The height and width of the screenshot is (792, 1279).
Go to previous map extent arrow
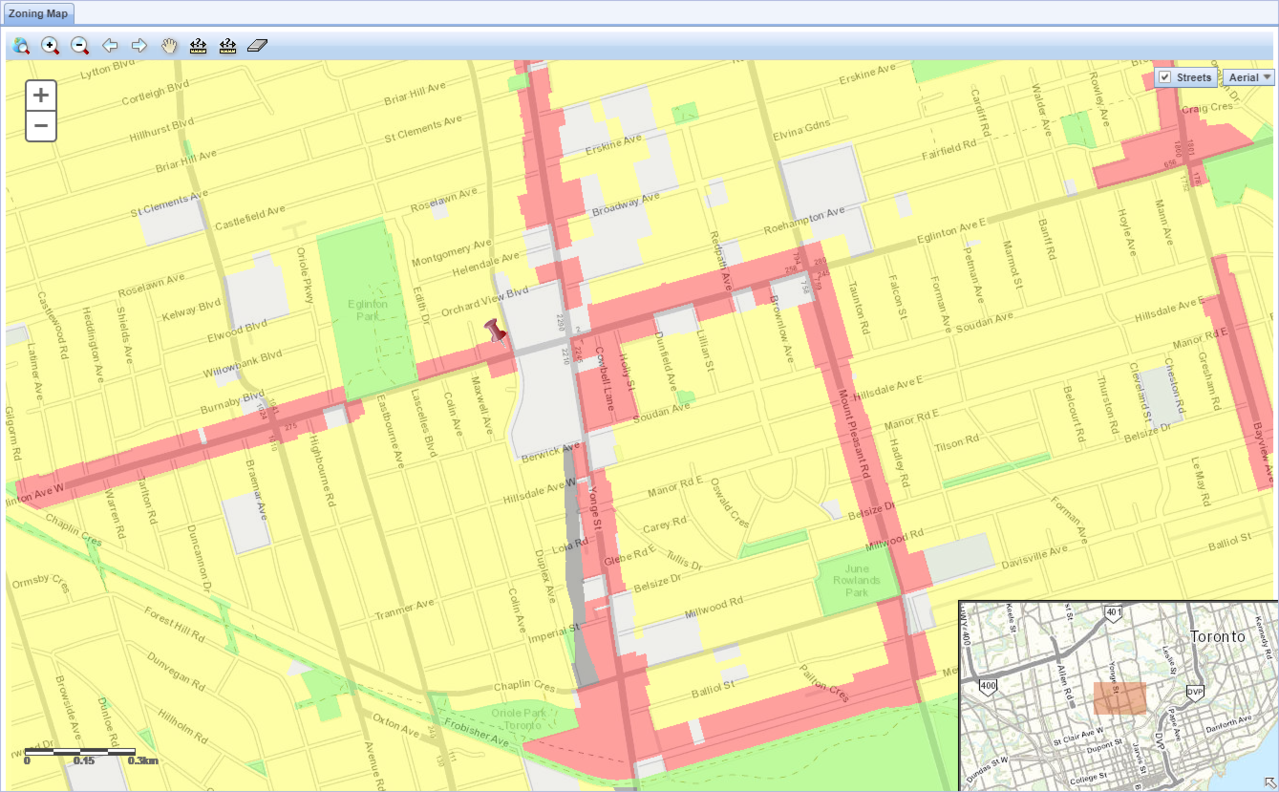[110, 45]
